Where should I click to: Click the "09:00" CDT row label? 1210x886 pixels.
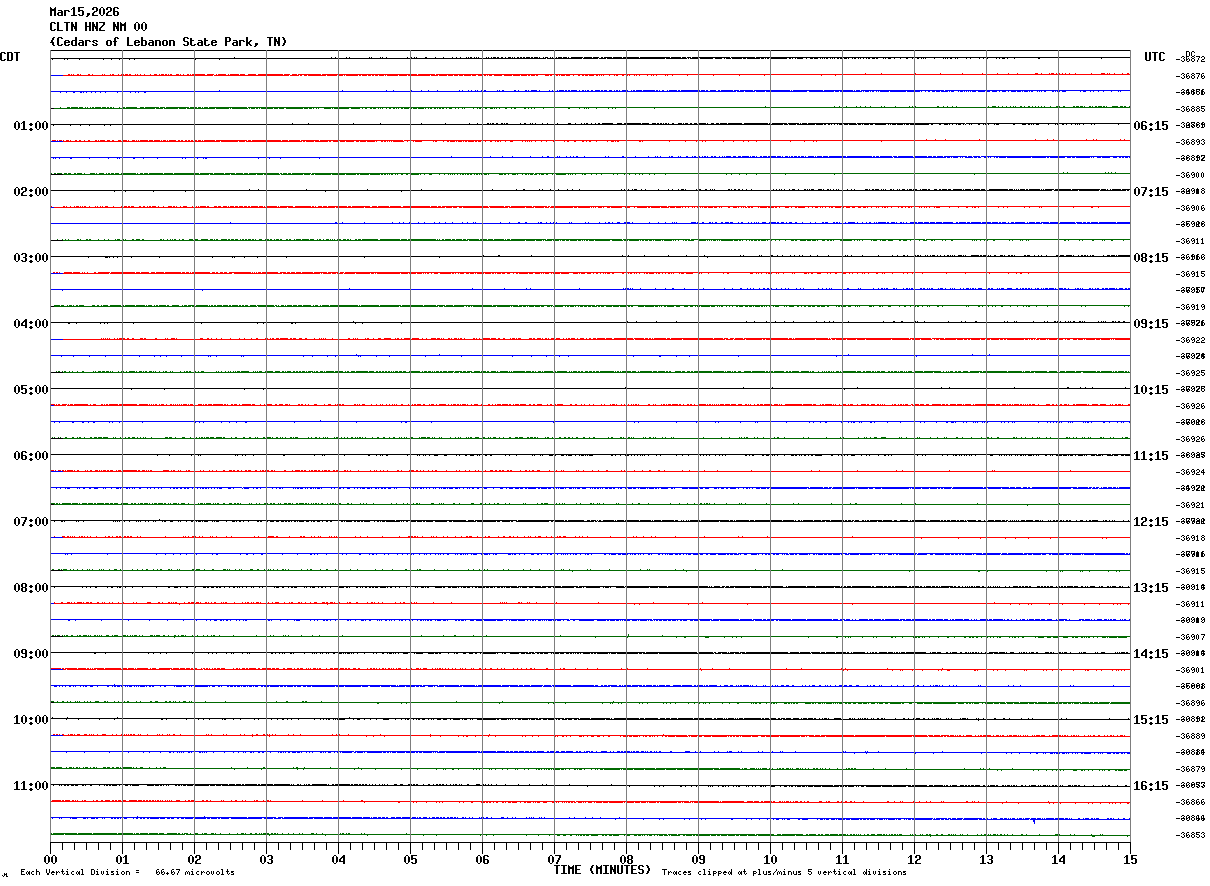point(31,654)
